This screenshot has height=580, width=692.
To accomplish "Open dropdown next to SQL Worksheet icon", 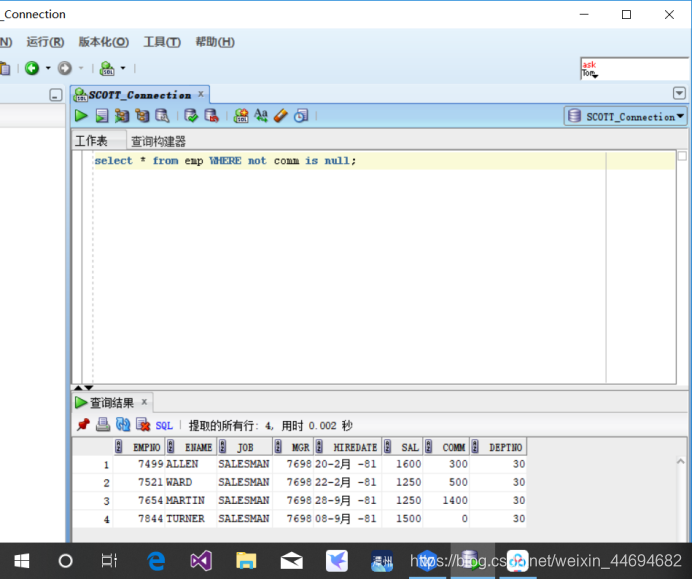I will pos(123,68).
